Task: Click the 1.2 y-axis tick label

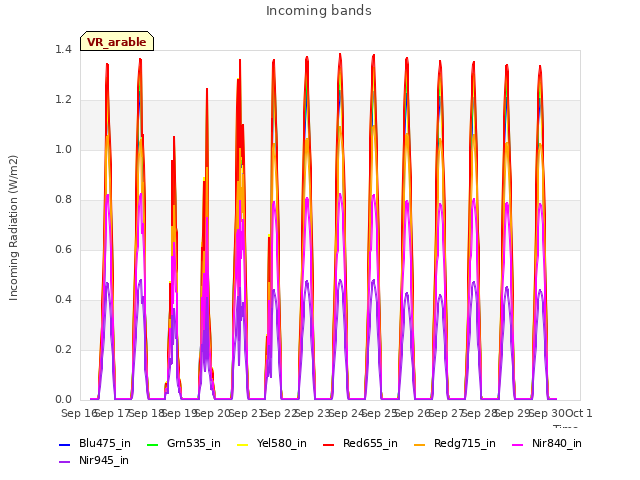Action: click(63, 100)
